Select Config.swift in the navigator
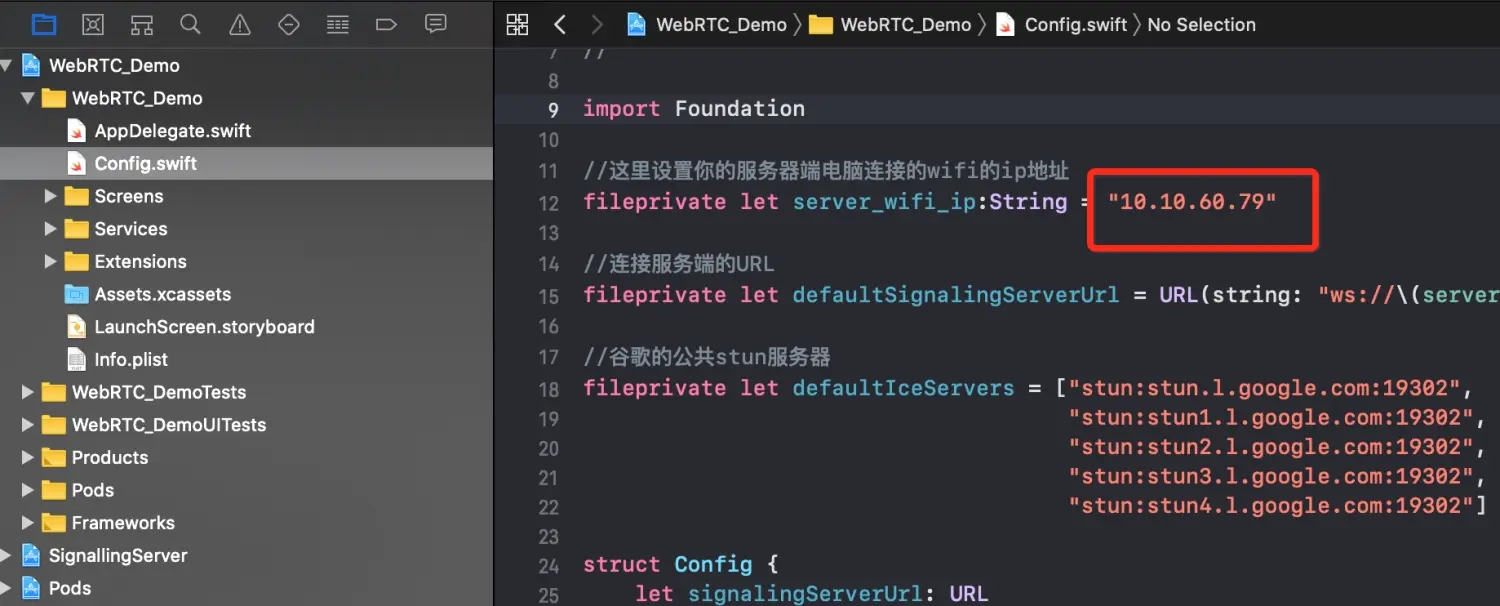This screenshot has height=606, width=1500. pyautogui.click(x=246, y=164)
